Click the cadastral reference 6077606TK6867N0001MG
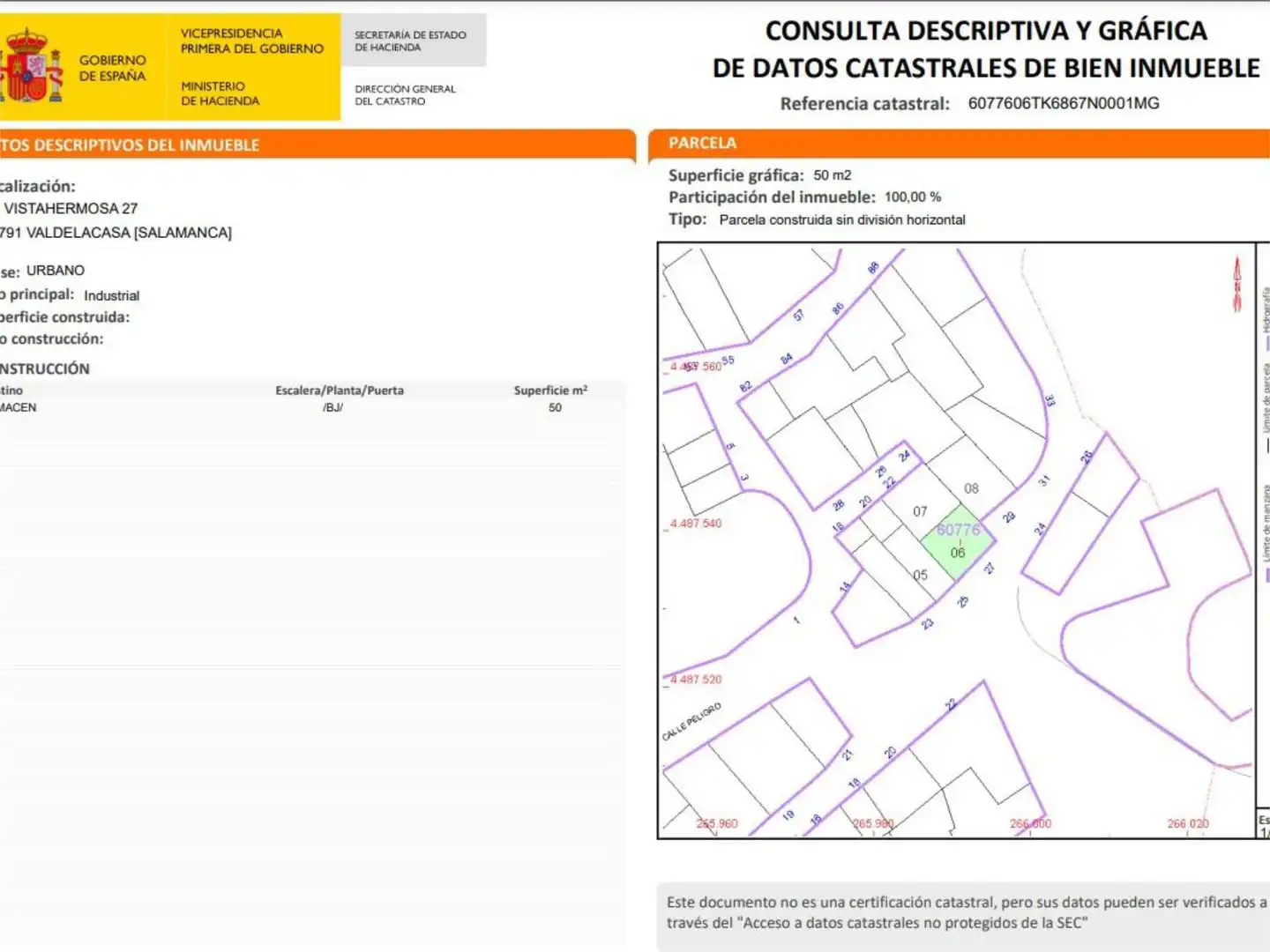Viewport: 1270px width, 952px height. 1064,103
